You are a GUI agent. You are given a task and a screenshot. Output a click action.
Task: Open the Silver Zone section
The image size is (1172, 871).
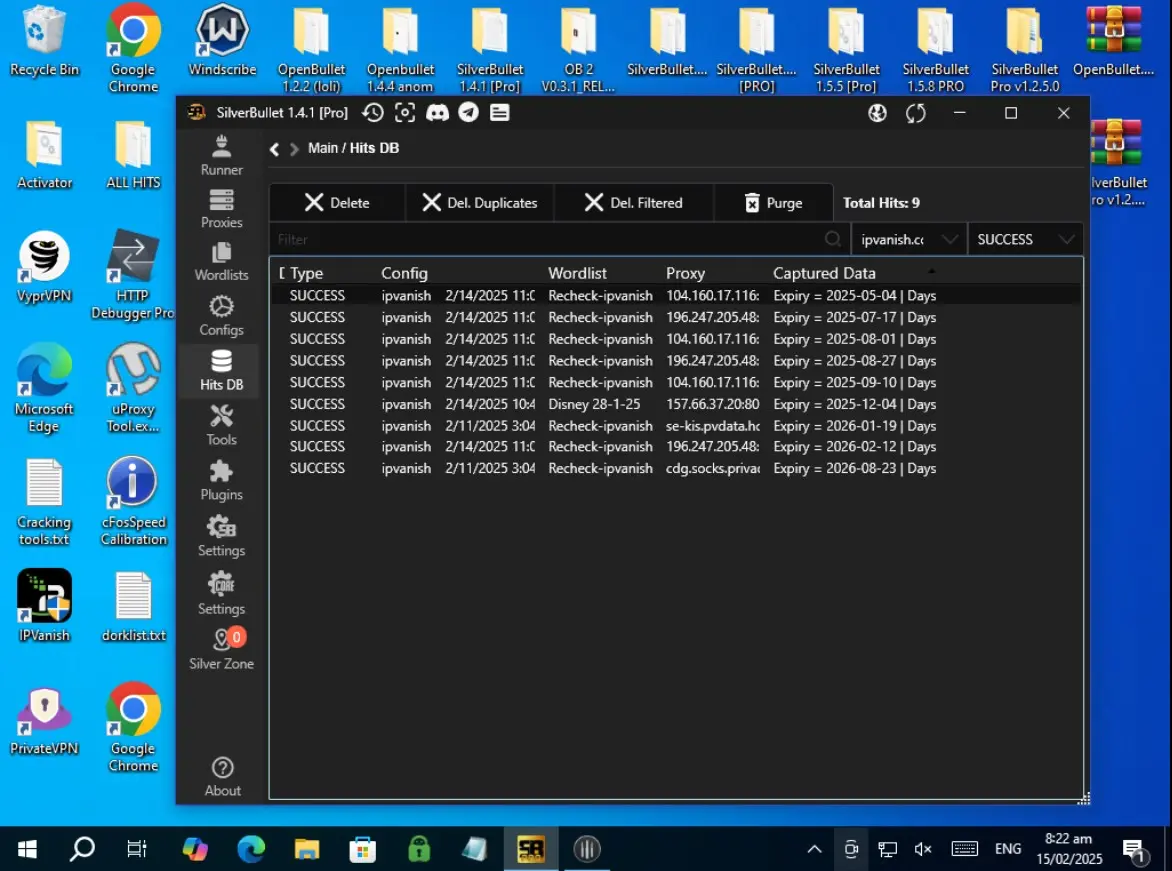[x=221, y=649]
